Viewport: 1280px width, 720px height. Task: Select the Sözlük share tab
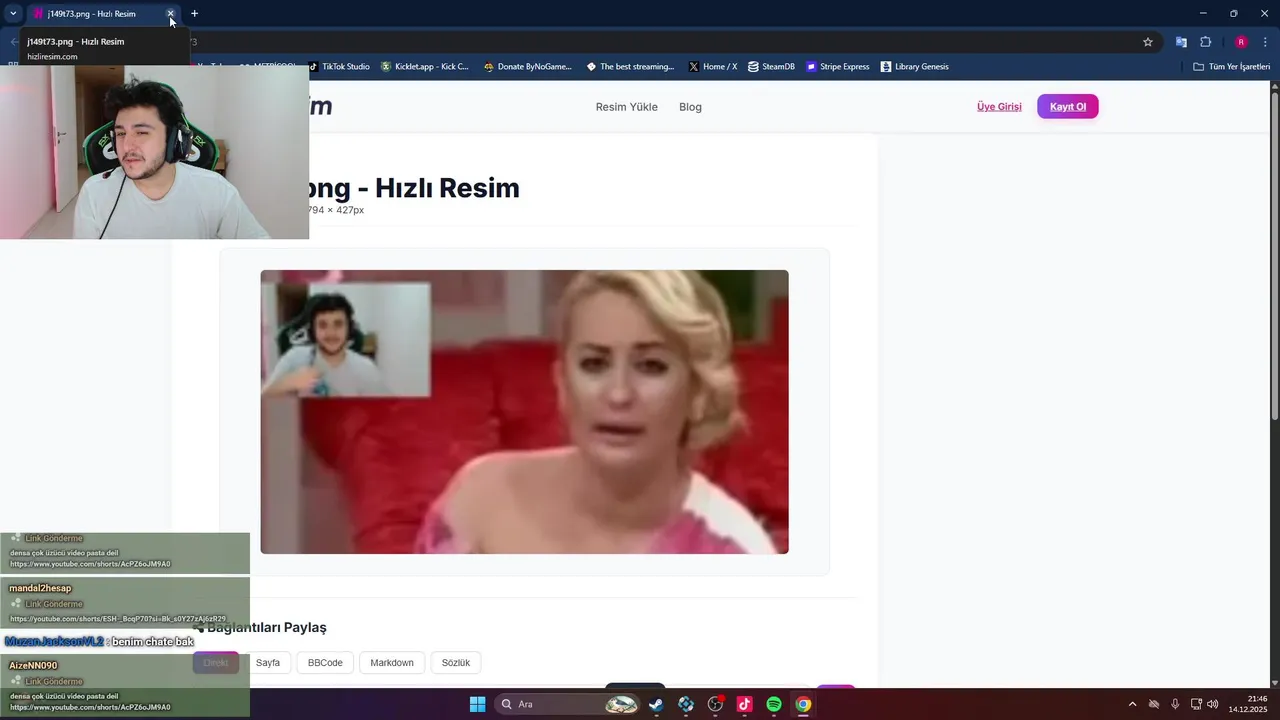[x=456, y=663]
